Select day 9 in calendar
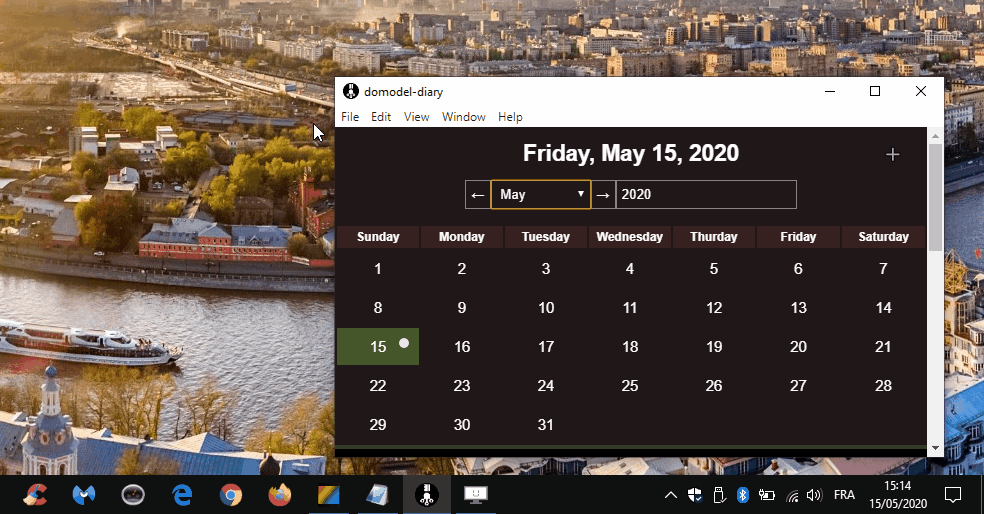This screenshot has width=984, height=514. pos(462,308)
